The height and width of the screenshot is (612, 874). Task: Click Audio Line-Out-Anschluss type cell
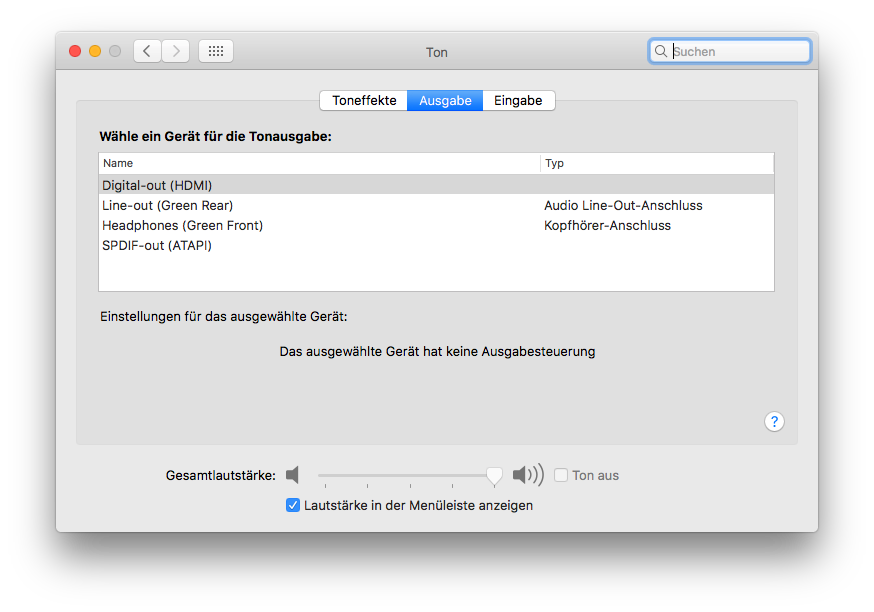coord(623,205)
